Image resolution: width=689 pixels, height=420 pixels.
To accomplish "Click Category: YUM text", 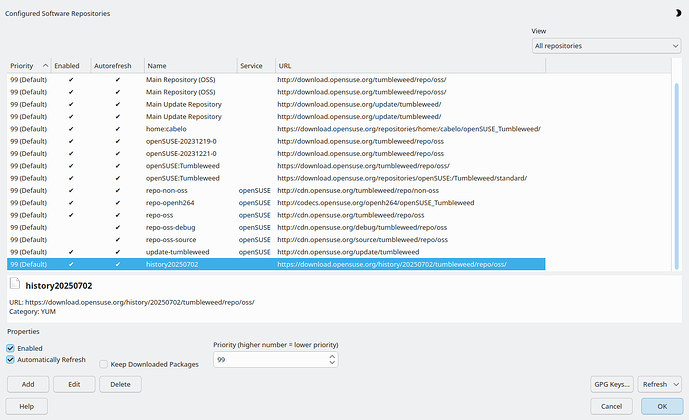I will [33, 311].
